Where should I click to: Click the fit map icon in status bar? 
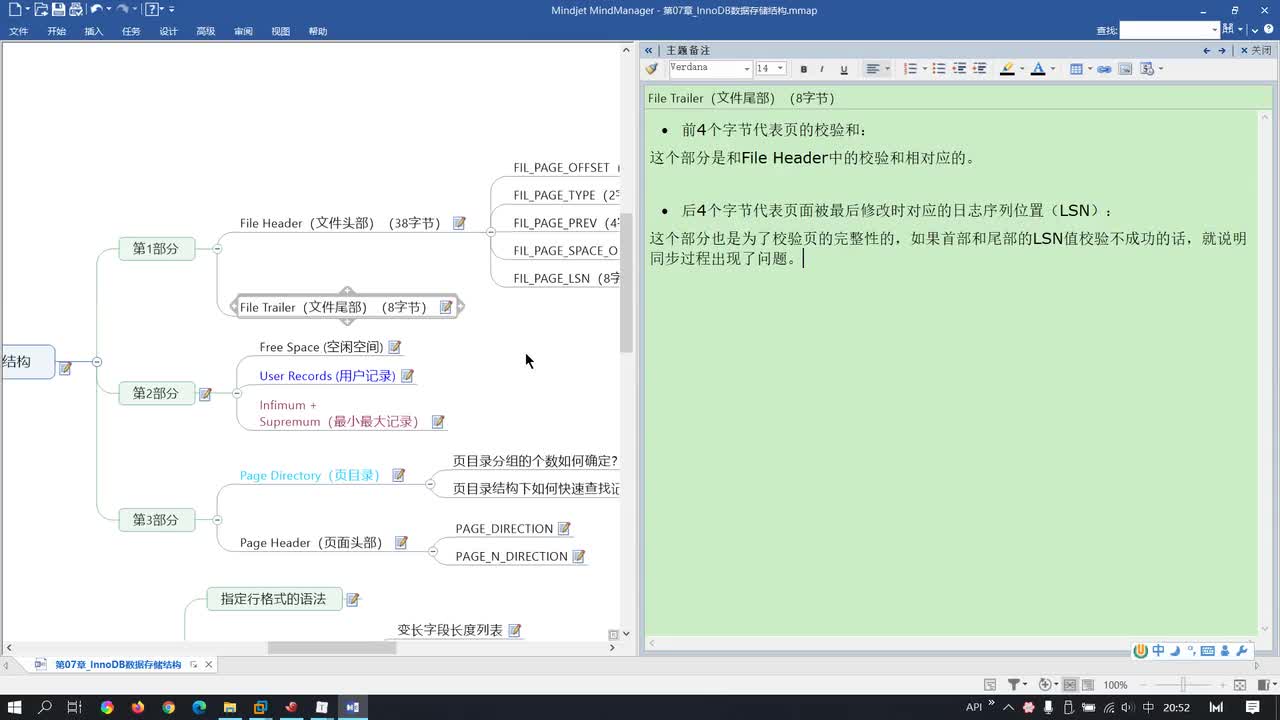(1240, 685)
